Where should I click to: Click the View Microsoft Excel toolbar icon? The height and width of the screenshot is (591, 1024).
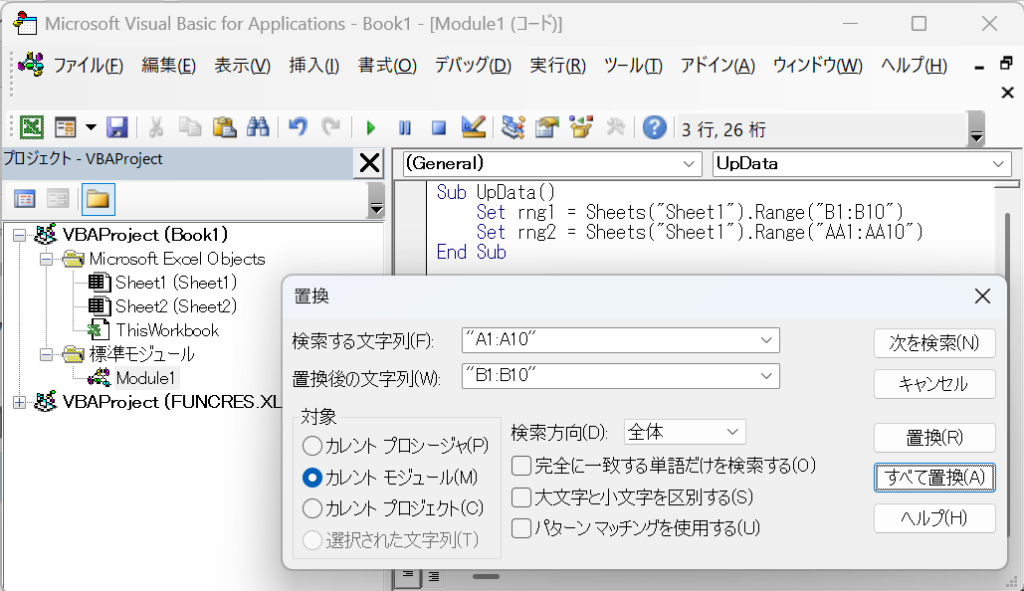[x=31, y=127]
